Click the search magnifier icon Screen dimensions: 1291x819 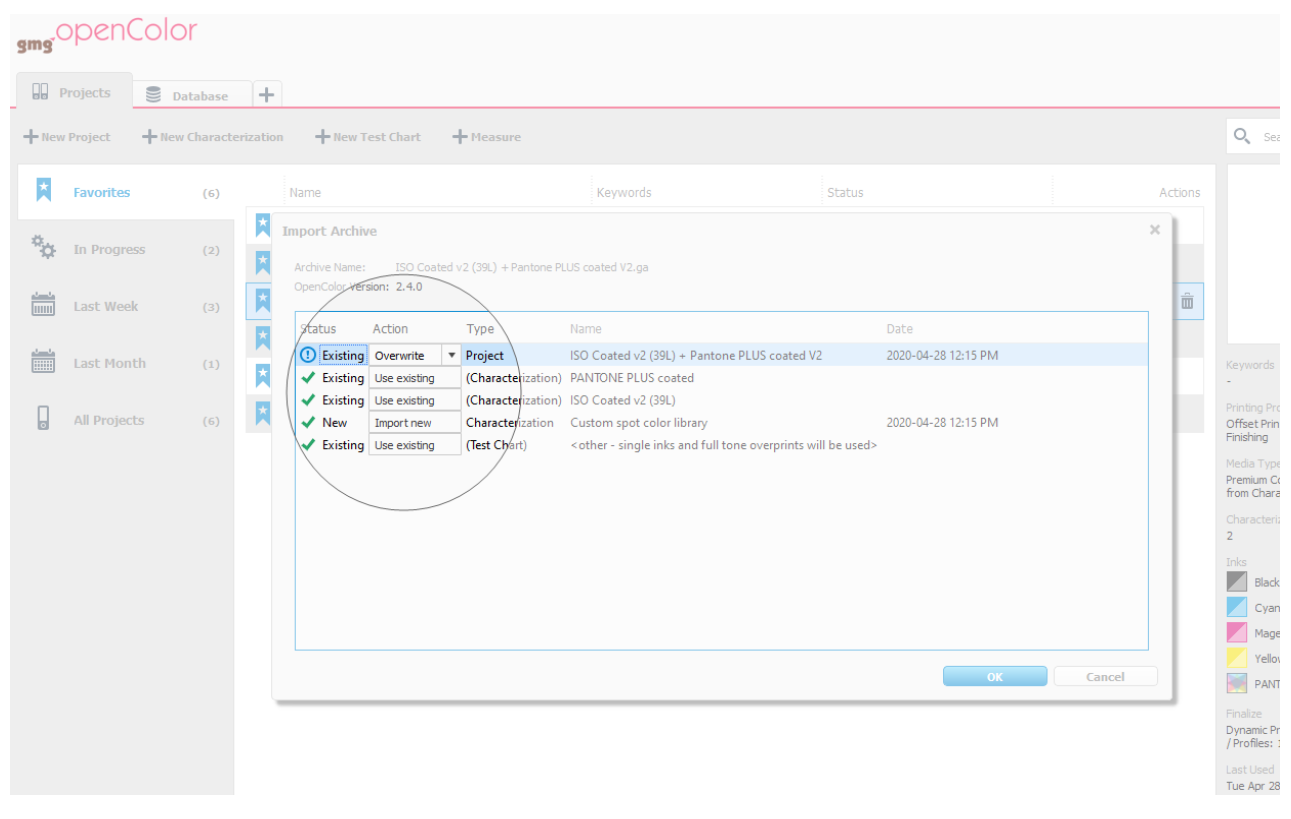point(1242,136)
